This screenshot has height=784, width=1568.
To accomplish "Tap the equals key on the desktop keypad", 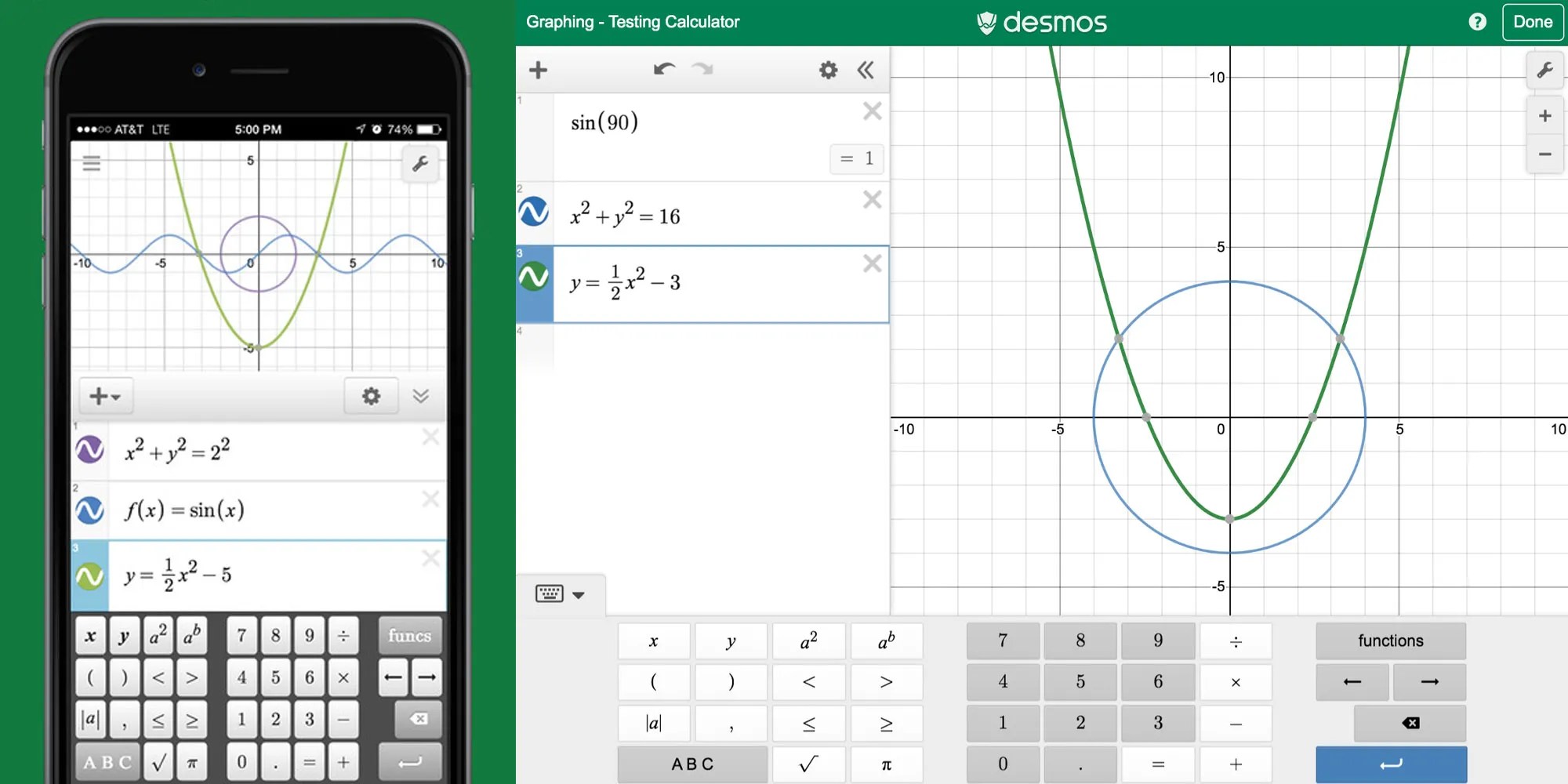I will pos(1158,764).
